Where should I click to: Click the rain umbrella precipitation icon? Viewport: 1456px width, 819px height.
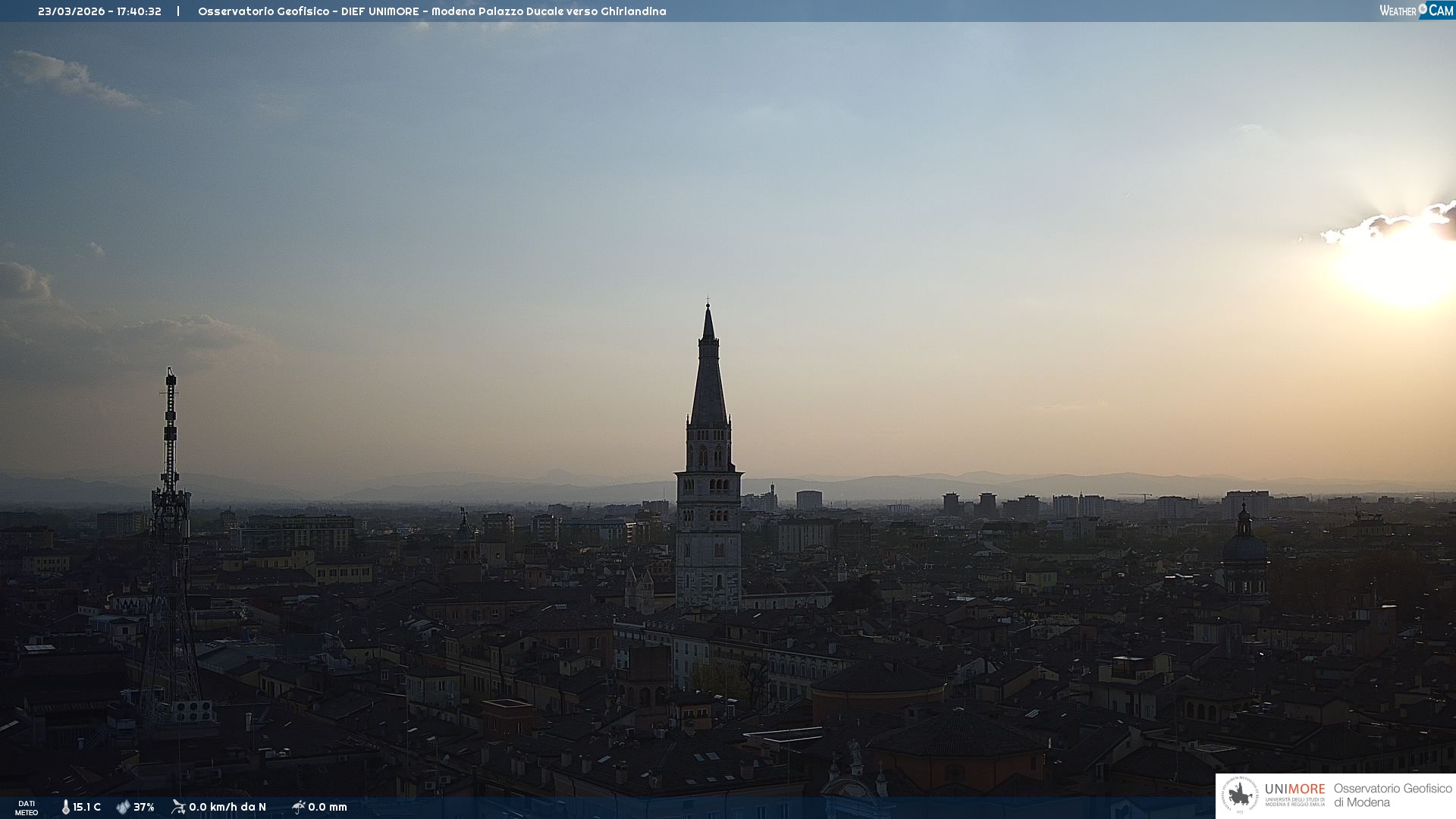tap(298, 807)
